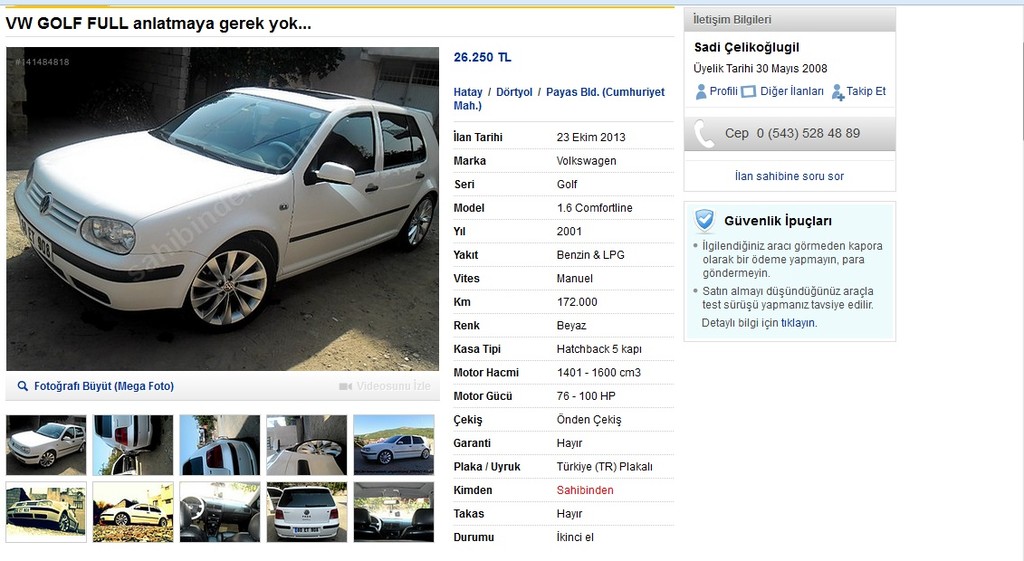1024x561 pixels.
Task: Click the tıklayın detailed info link
Action: coord(798,323)
